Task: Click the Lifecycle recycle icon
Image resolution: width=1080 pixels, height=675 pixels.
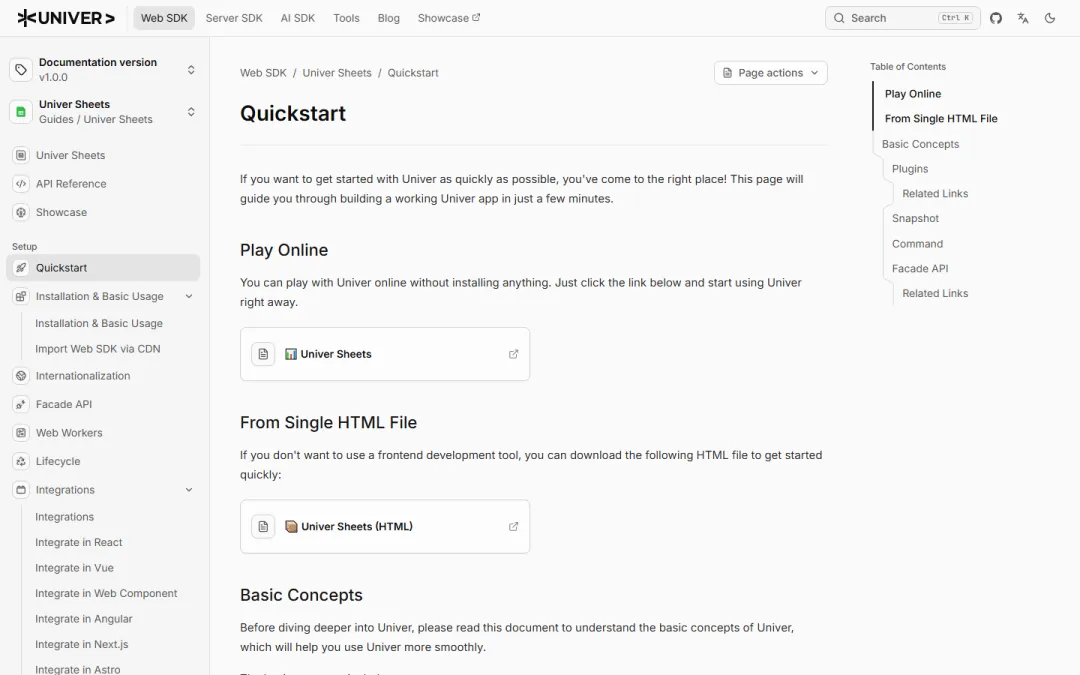Action: click(x=21, y=461)
